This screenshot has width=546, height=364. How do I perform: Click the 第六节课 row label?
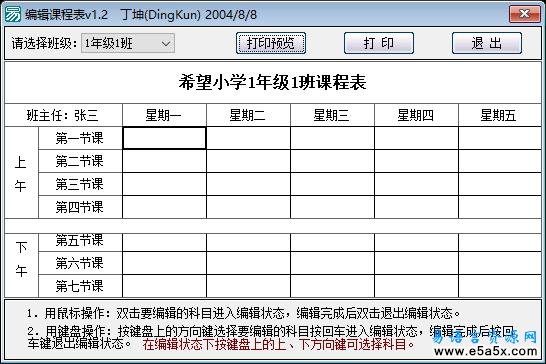click(x=80, y=263)
